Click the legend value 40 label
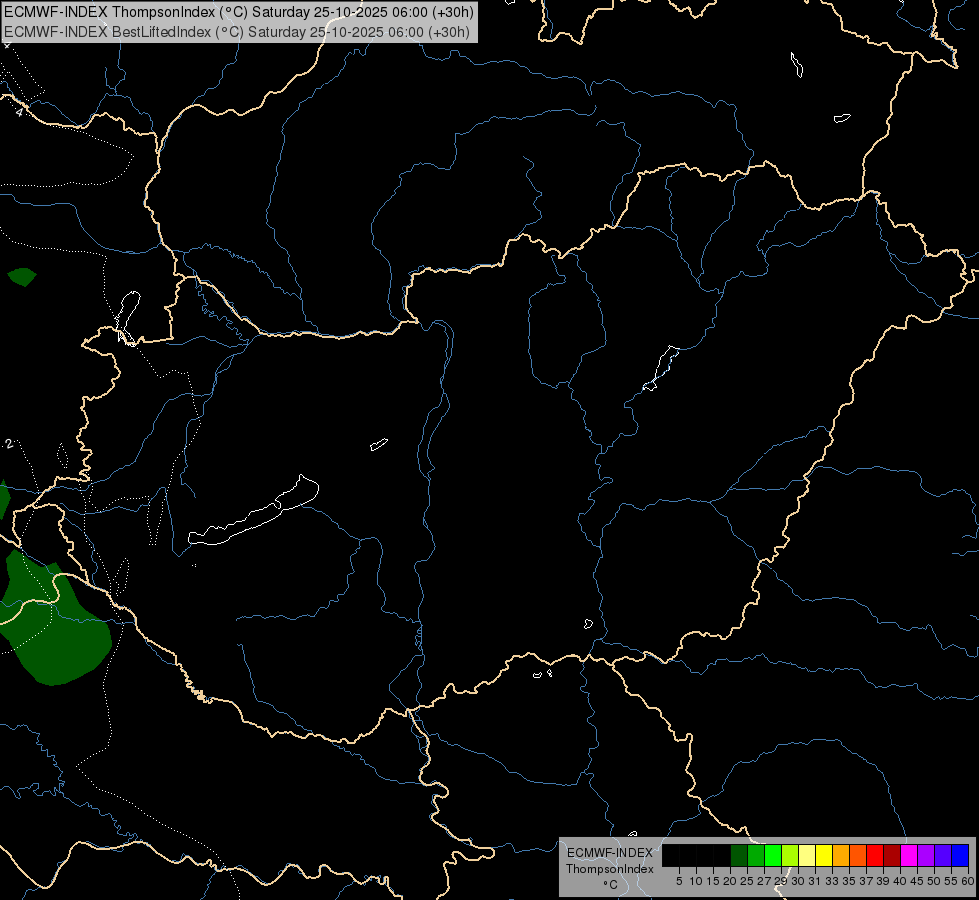979x900 pixels. click(900, 881)
